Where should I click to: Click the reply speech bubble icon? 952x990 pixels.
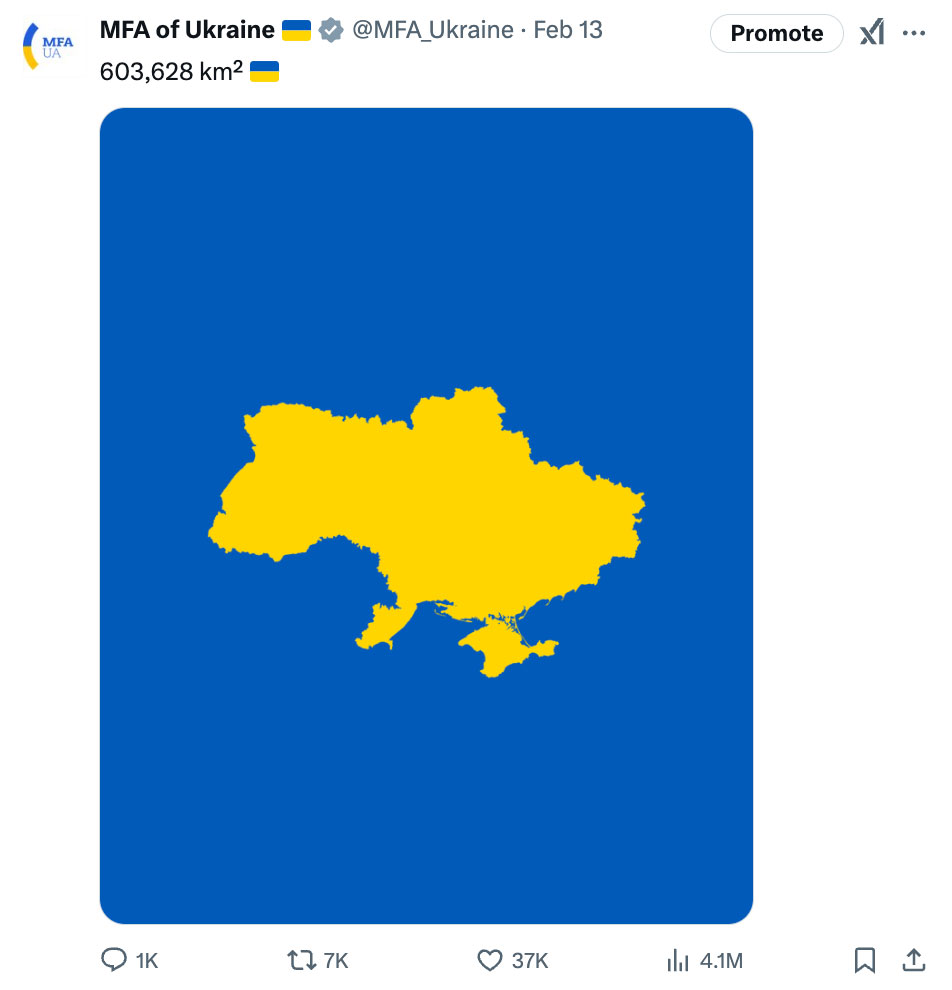point(114,960)
